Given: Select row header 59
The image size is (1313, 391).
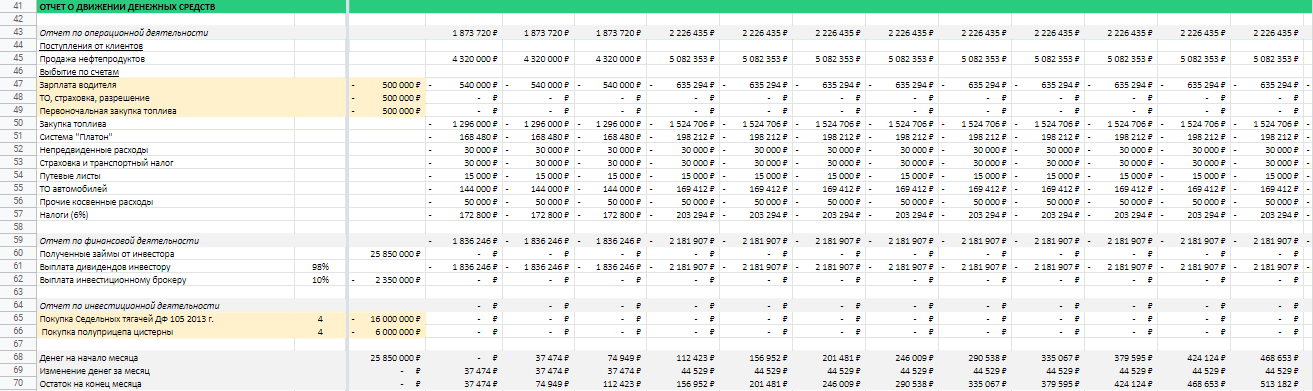Looking at the screenshot, I should 17,241.
